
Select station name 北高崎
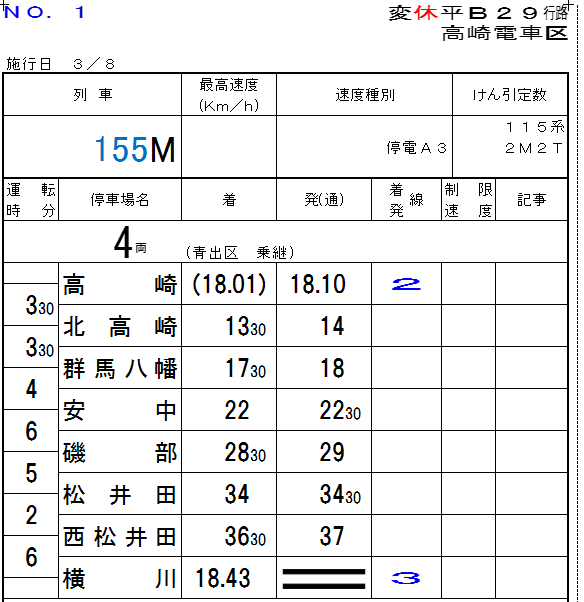click(x=120, y=326)
